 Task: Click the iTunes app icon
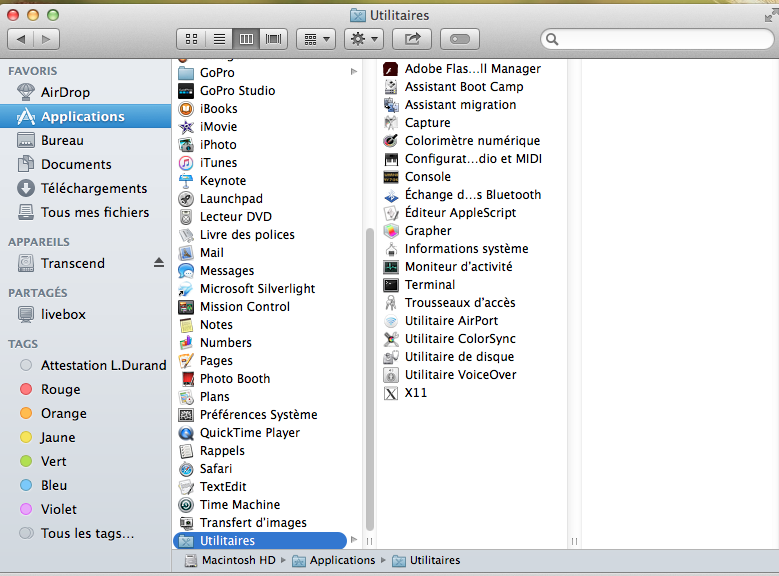pos(186,163)
